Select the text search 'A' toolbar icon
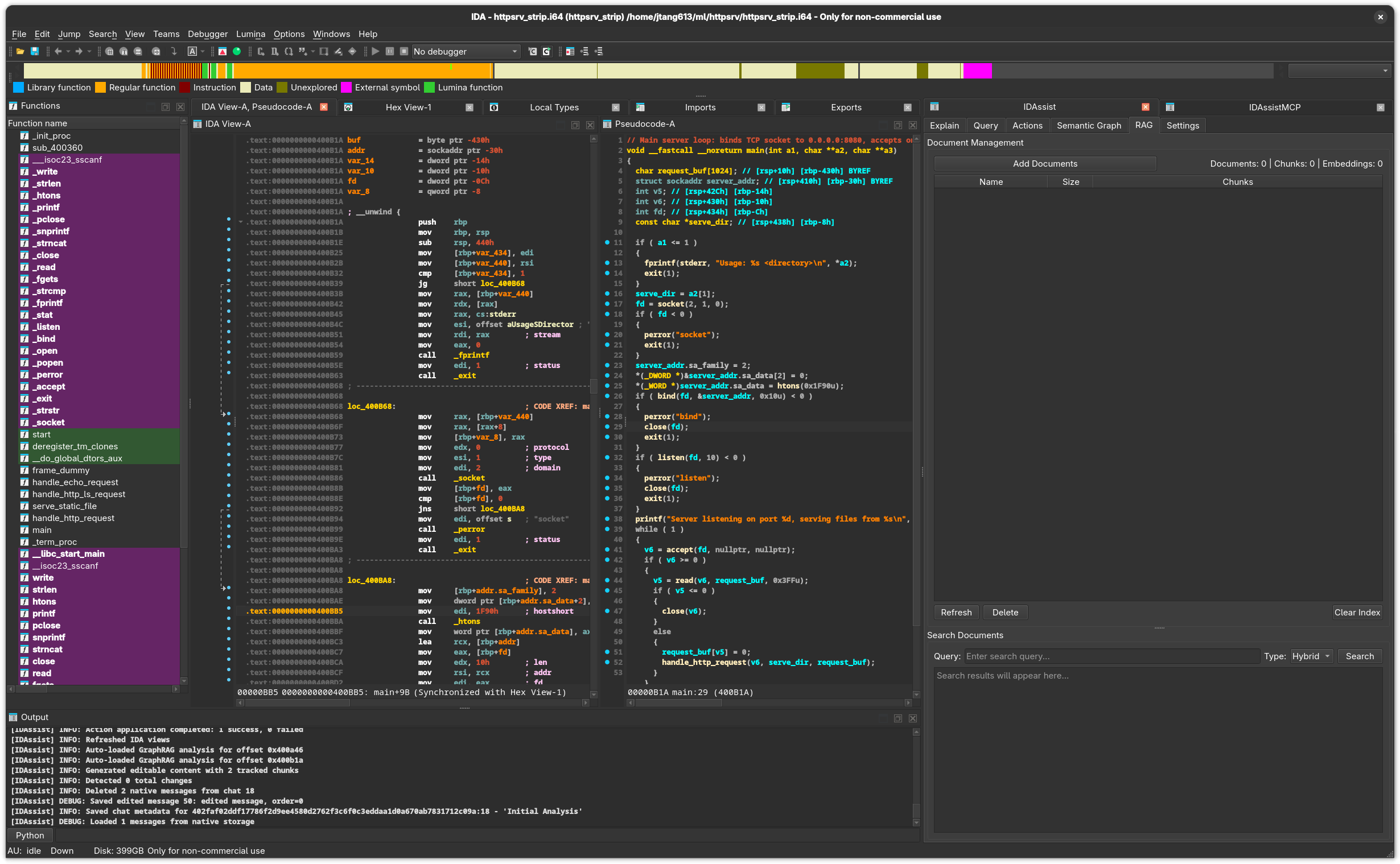1400x864 pixels. (x=193, y=51)
